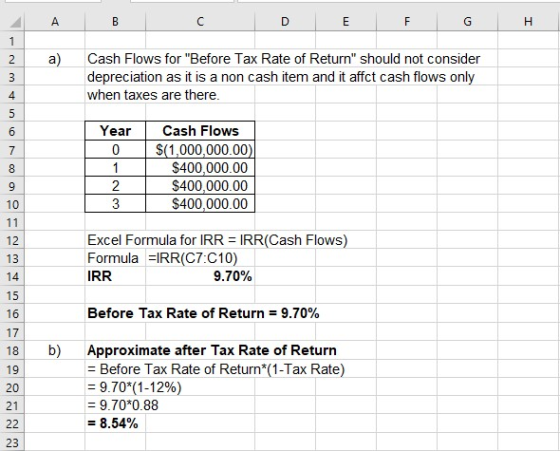Image resolution: width=560 pixels, height=451 pixels.
Task: Click "Approximate after Tax Rate of Return" heading
Action: [x=212, y=350]
